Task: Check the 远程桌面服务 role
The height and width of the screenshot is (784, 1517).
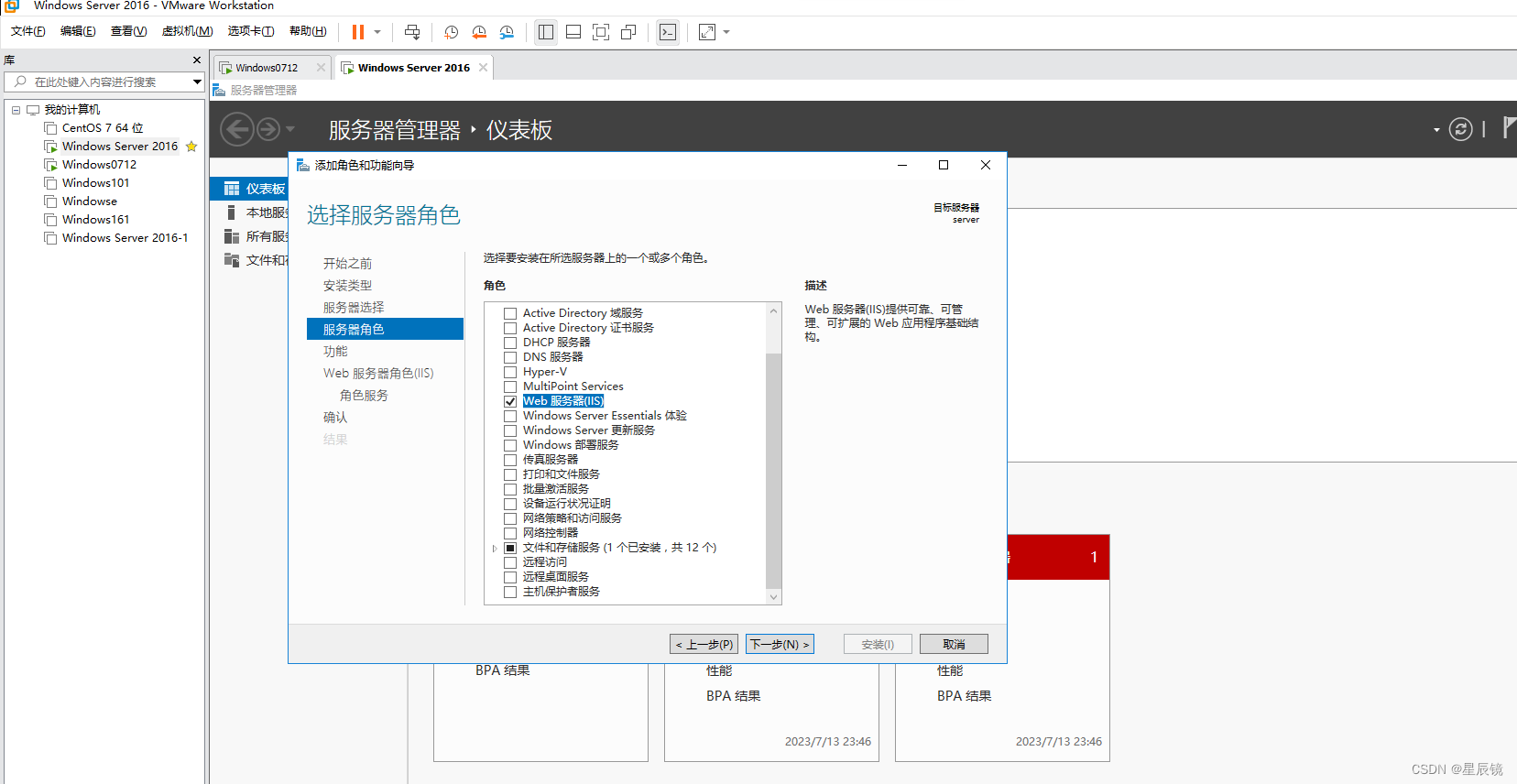Action: click(510, 577)
